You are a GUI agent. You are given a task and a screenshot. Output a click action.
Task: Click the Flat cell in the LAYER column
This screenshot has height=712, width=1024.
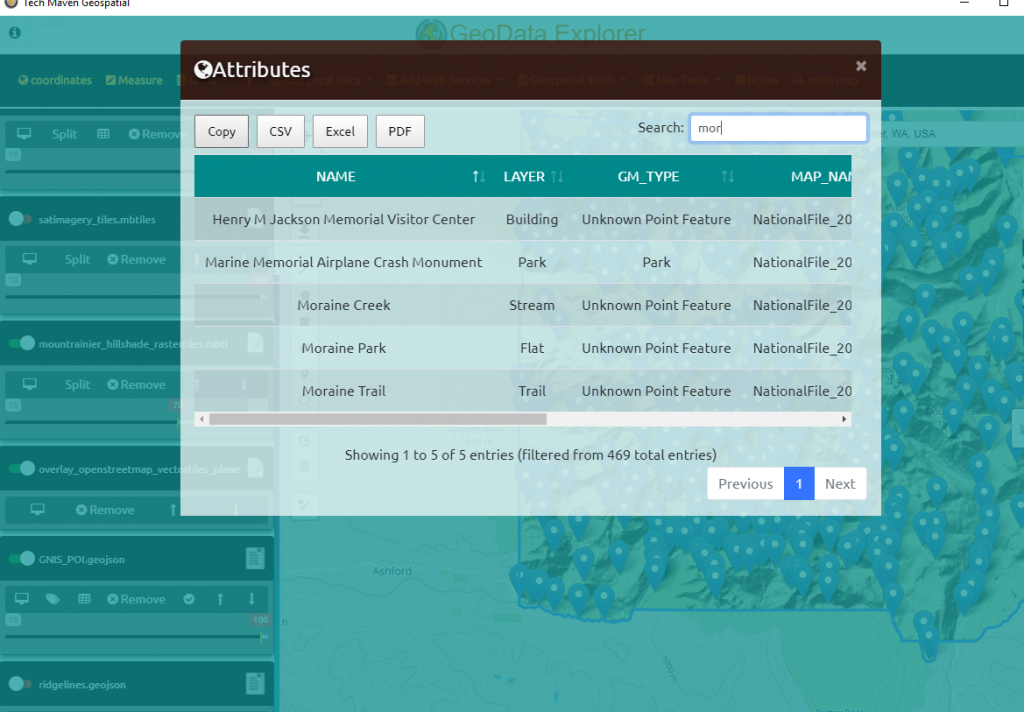coord(532,348)
